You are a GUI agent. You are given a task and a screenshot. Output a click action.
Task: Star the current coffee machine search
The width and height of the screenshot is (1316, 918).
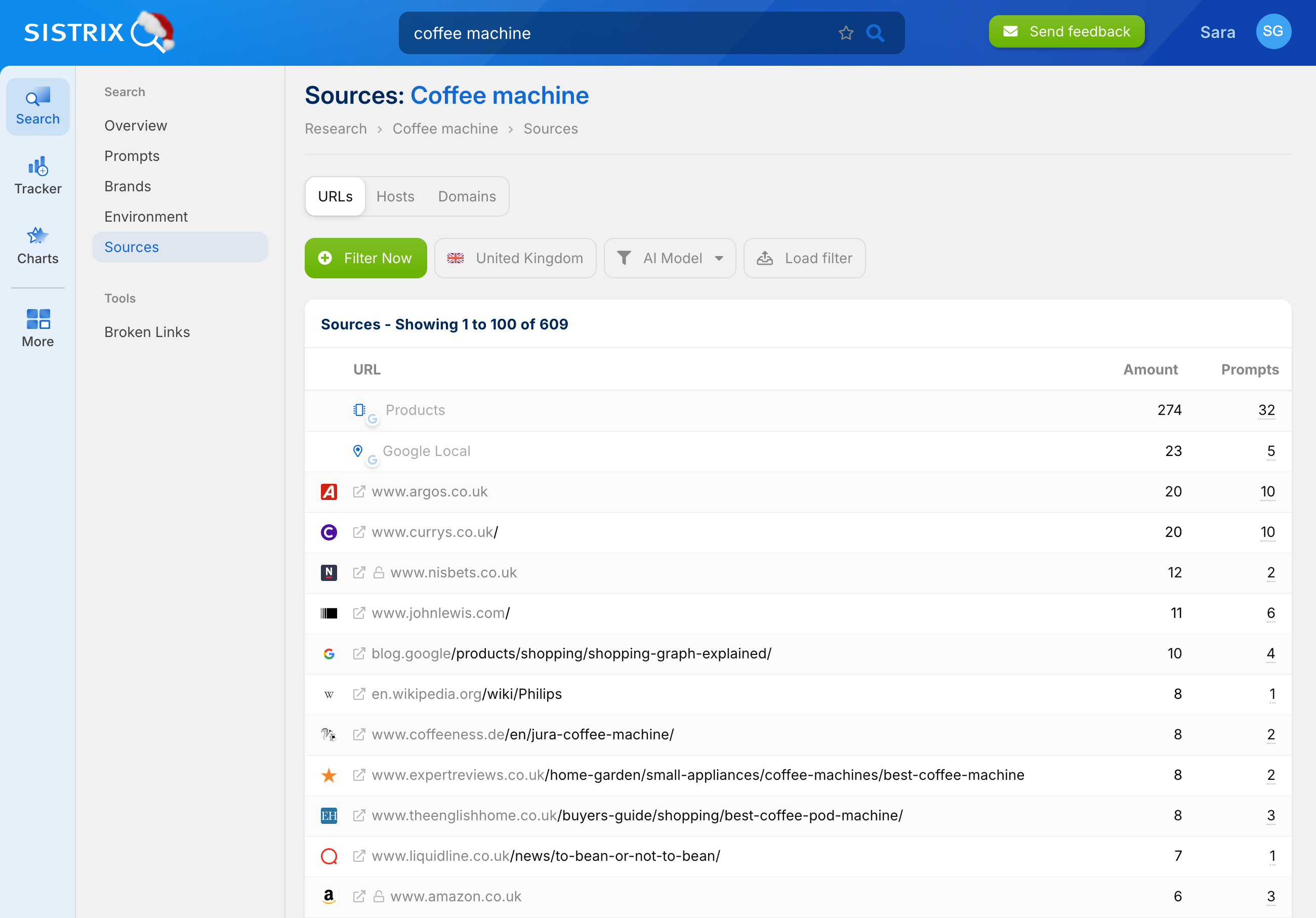[x=846, y=33]
